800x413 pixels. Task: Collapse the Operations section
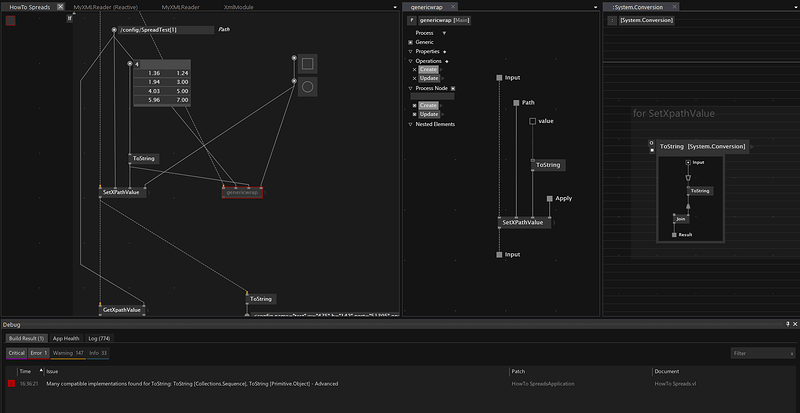410,61
